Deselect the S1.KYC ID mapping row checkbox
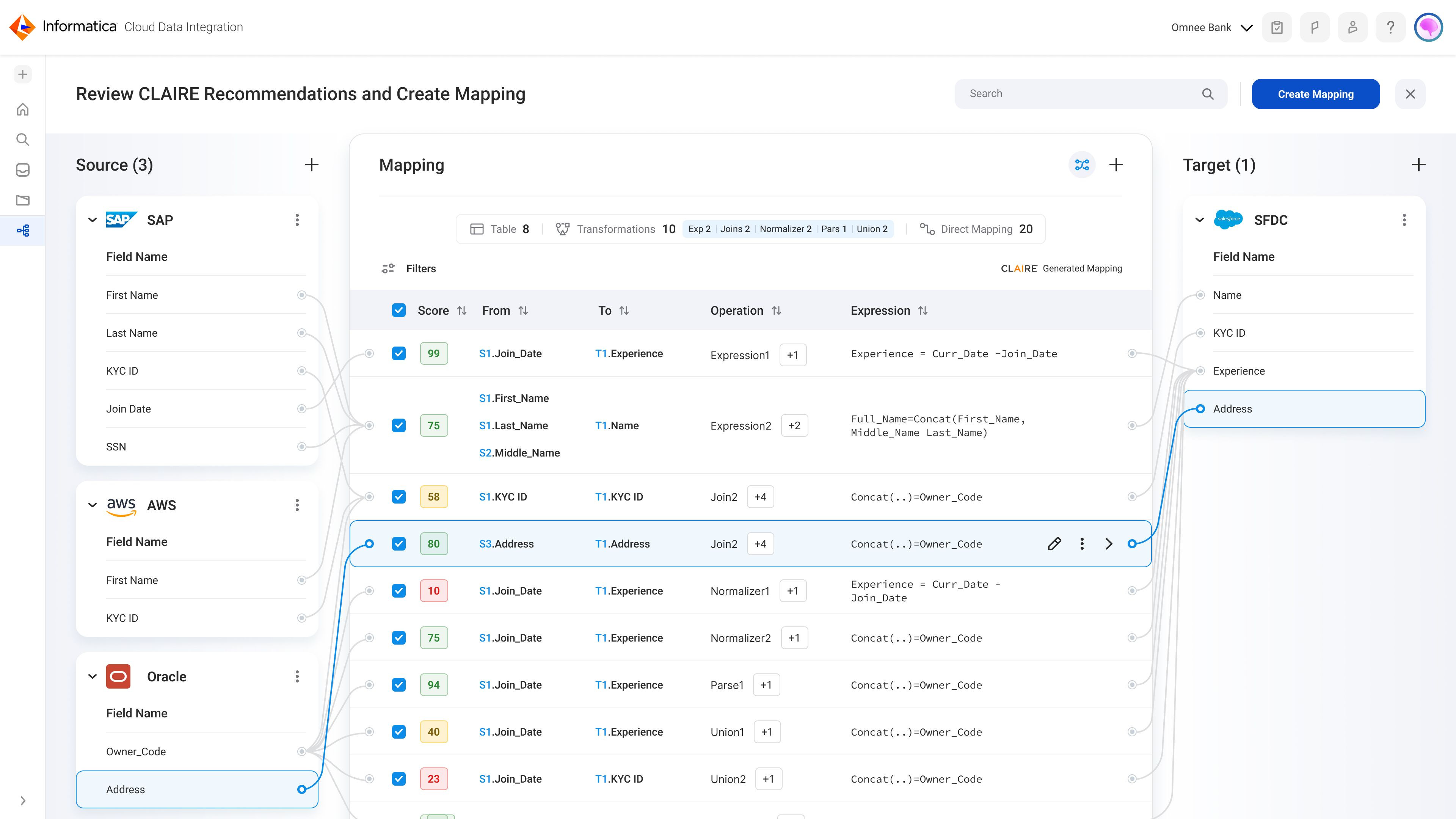 pos(399,496)
